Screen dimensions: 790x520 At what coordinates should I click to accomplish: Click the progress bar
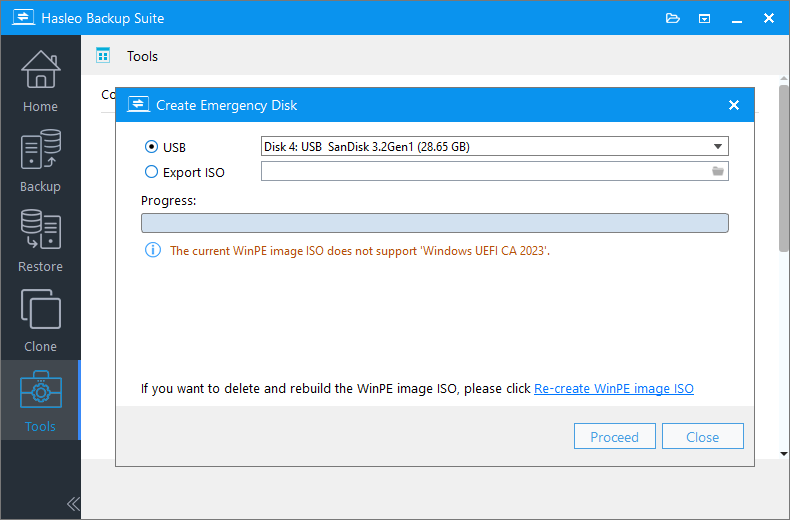434,223
